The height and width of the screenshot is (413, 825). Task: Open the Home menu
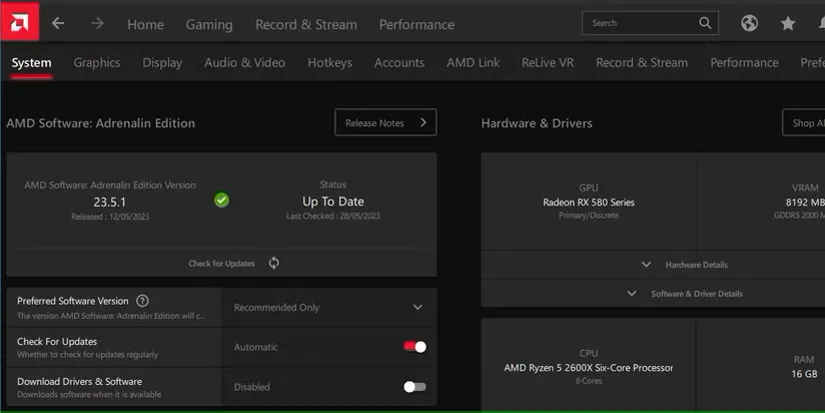pyautogui.click(x=145, y=24)
